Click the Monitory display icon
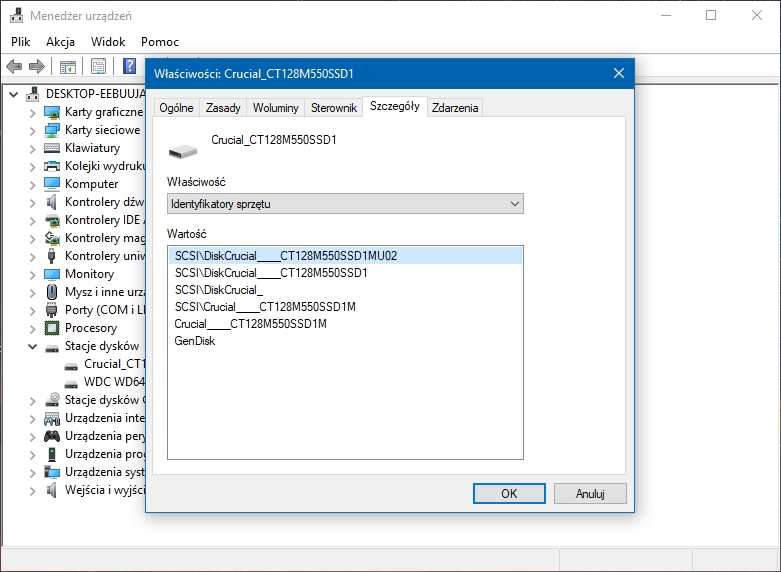 click(52, 274)
